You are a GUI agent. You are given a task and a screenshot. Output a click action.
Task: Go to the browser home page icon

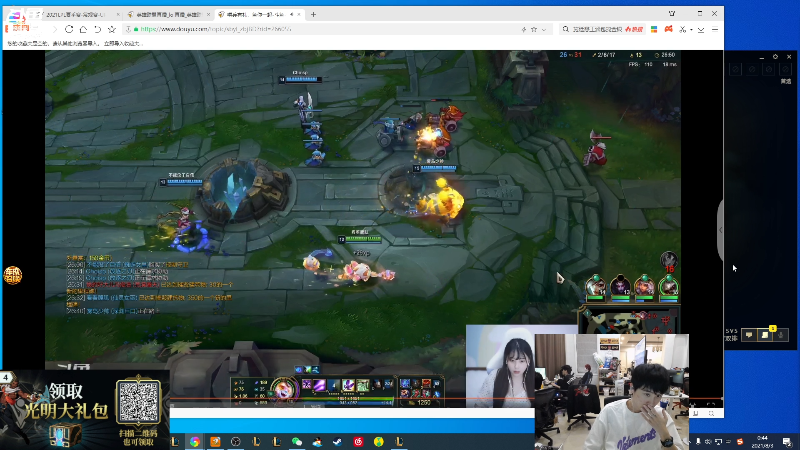click(83, 29)
